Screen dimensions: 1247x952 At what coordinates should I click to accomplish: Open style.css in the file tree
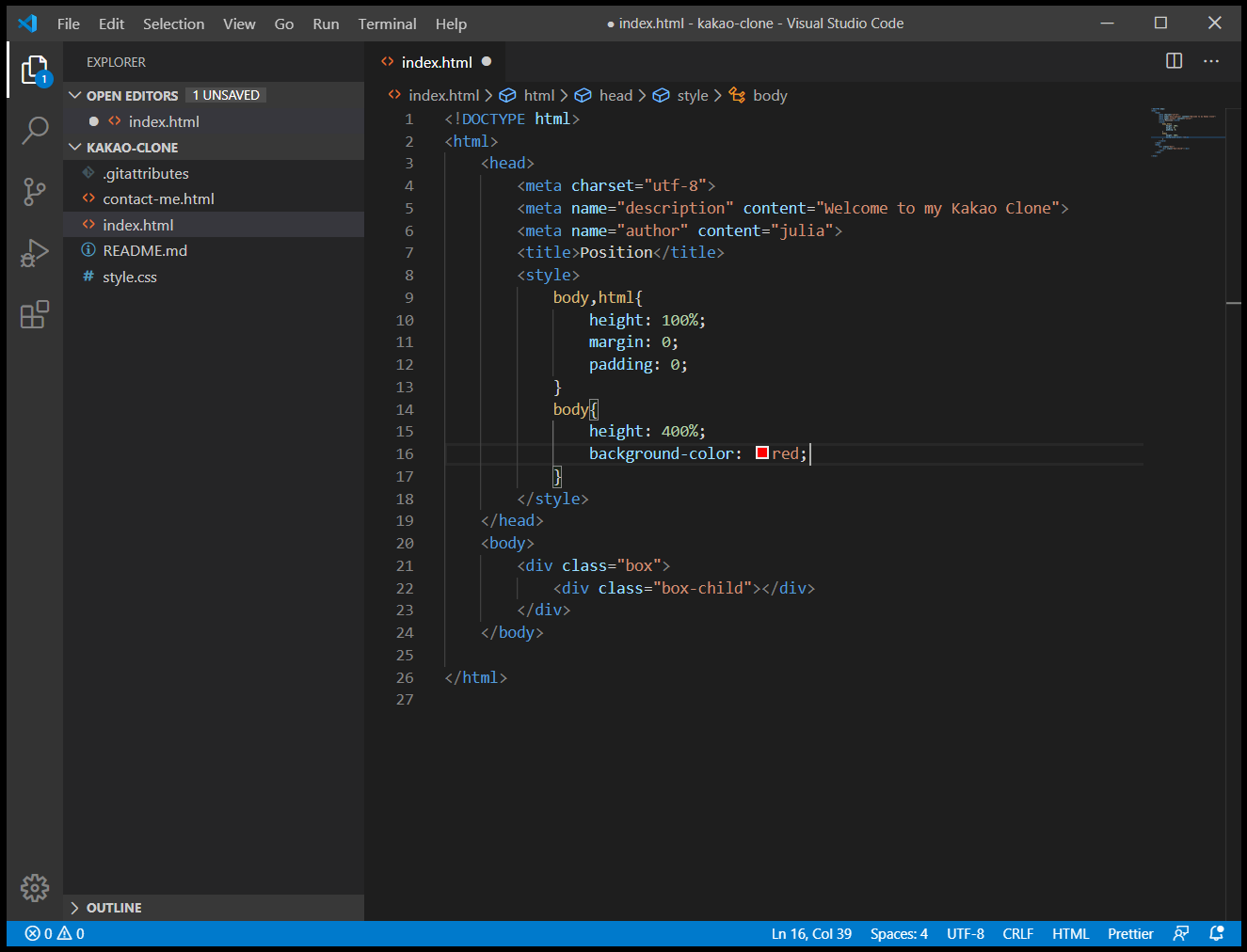pyautogui.click(x=214, y=277)
